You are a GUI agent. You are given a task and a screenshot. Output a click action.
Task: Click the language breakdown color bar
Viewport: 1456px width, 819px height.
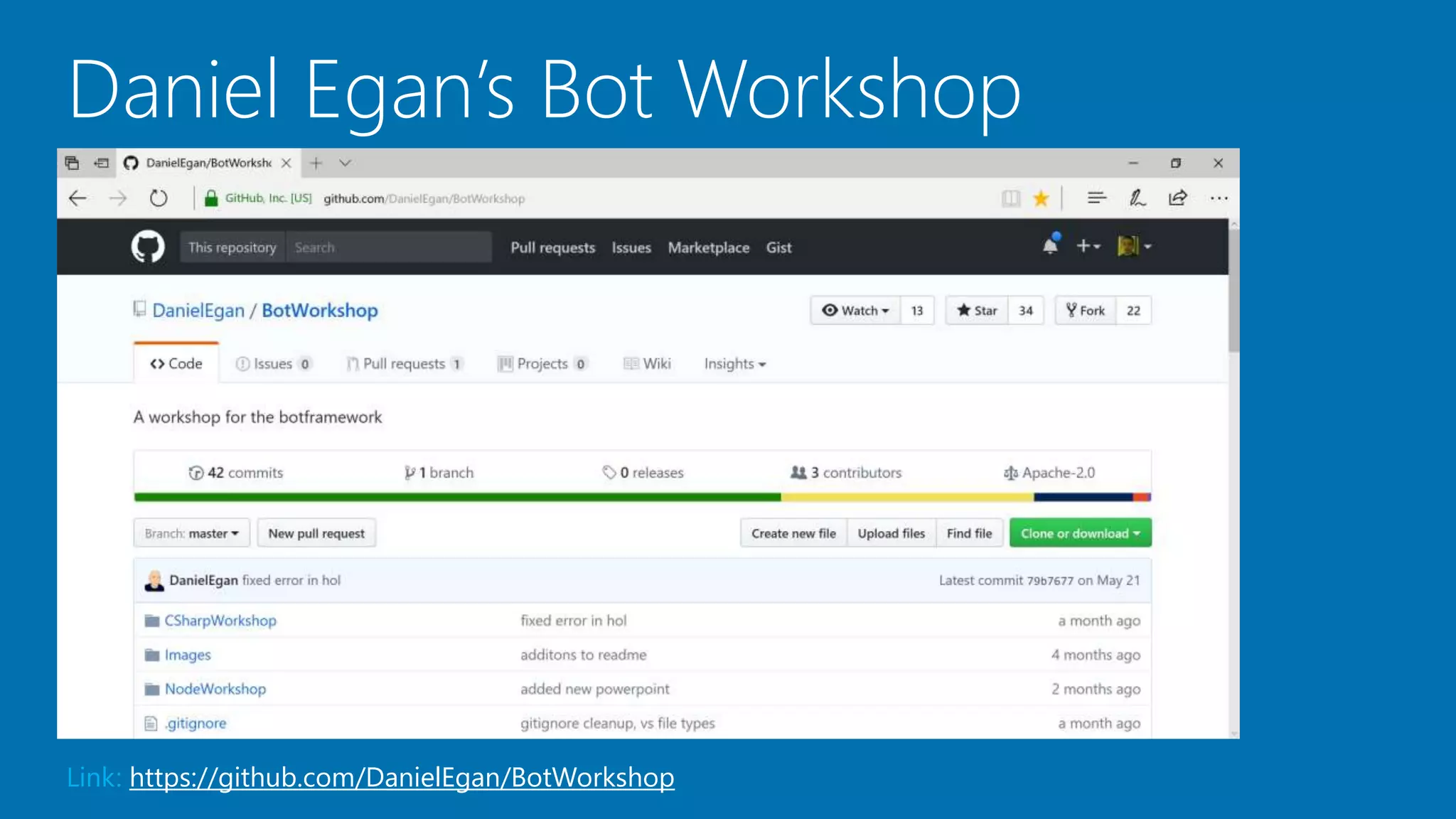[x=643, y=497]
